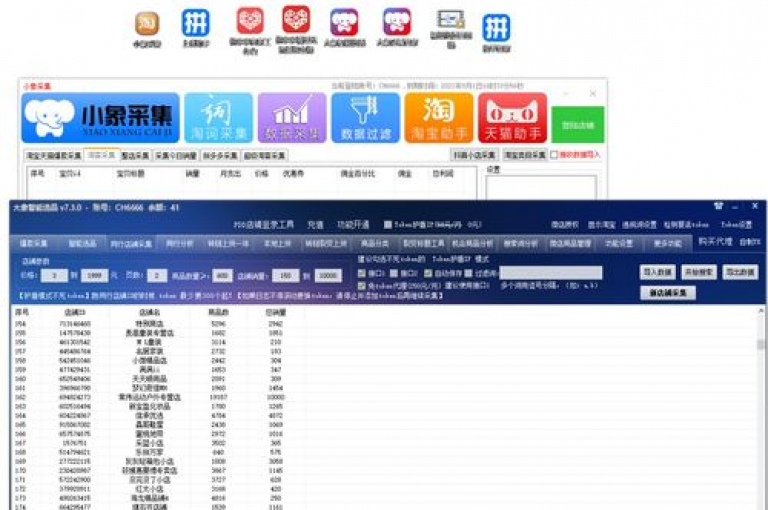Click the skin shirt icon in the blue title bar
This screenshot has height=510, width=768.
719,206
